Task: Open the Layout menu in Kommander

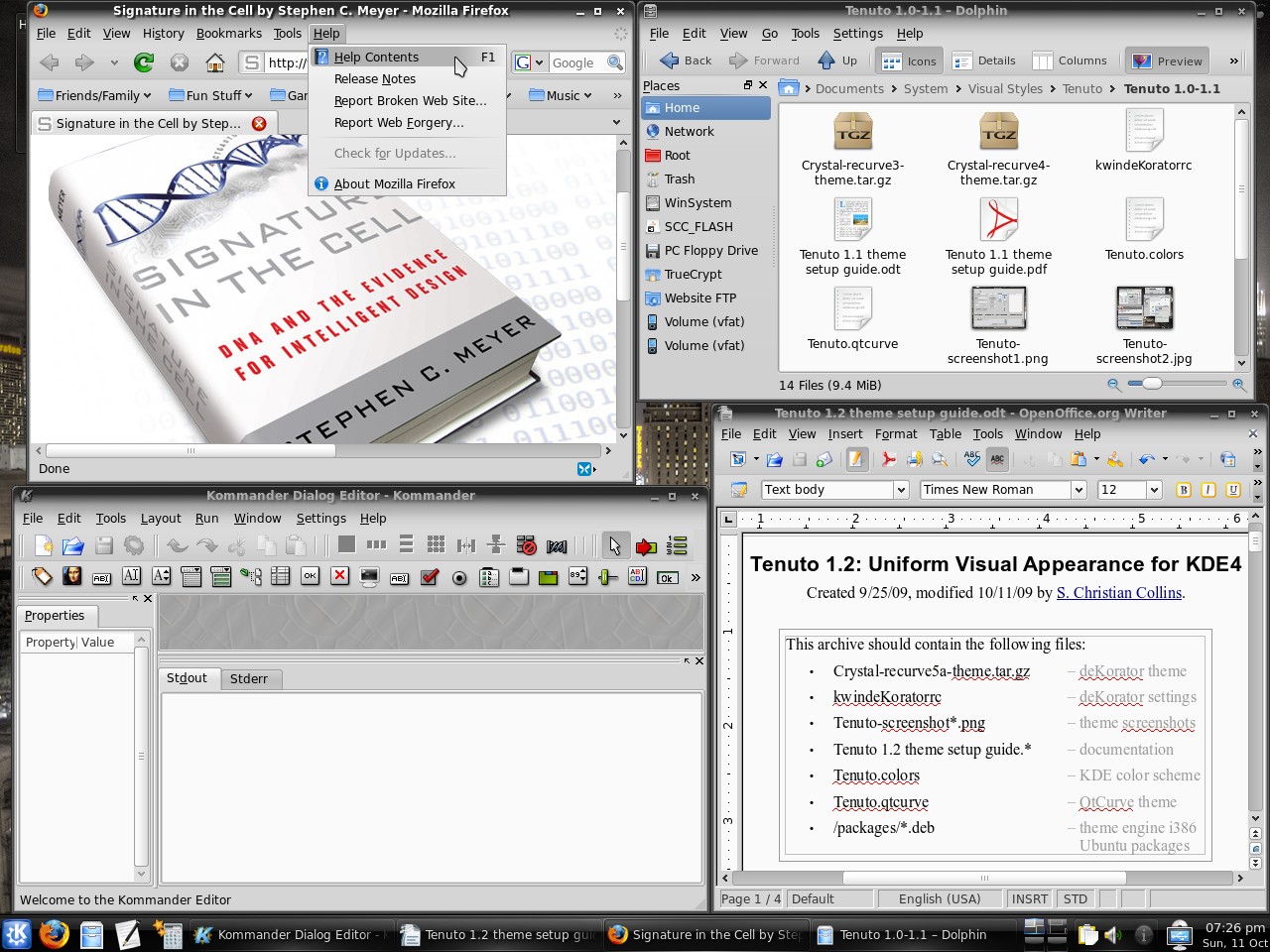Action: 161,518
